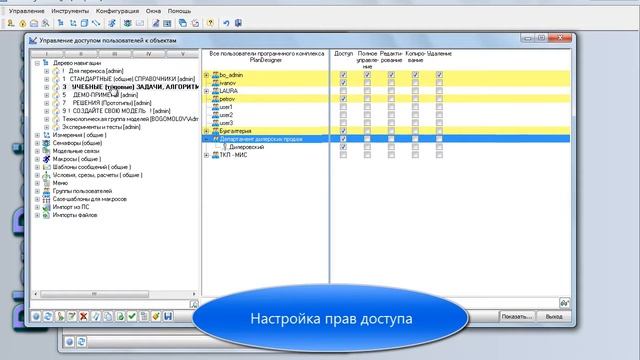This screenshot has width=640, height=360.
Task: Open the Конфигурация menu
Action: pos(118,11)
